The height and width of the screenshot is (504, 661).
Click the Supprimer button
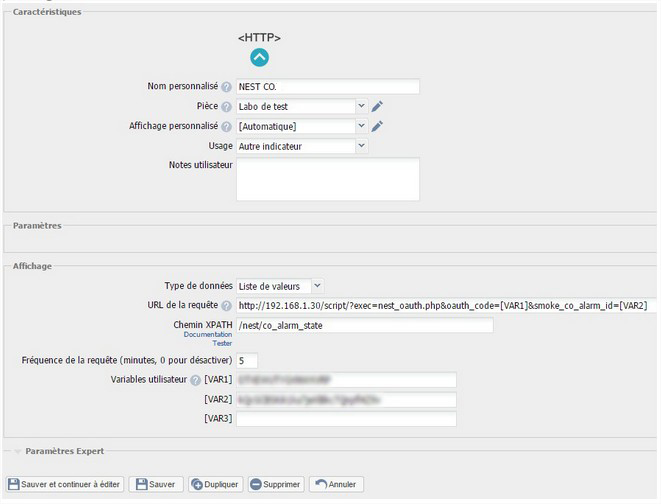pyautogui.click(x=276, y=484)
